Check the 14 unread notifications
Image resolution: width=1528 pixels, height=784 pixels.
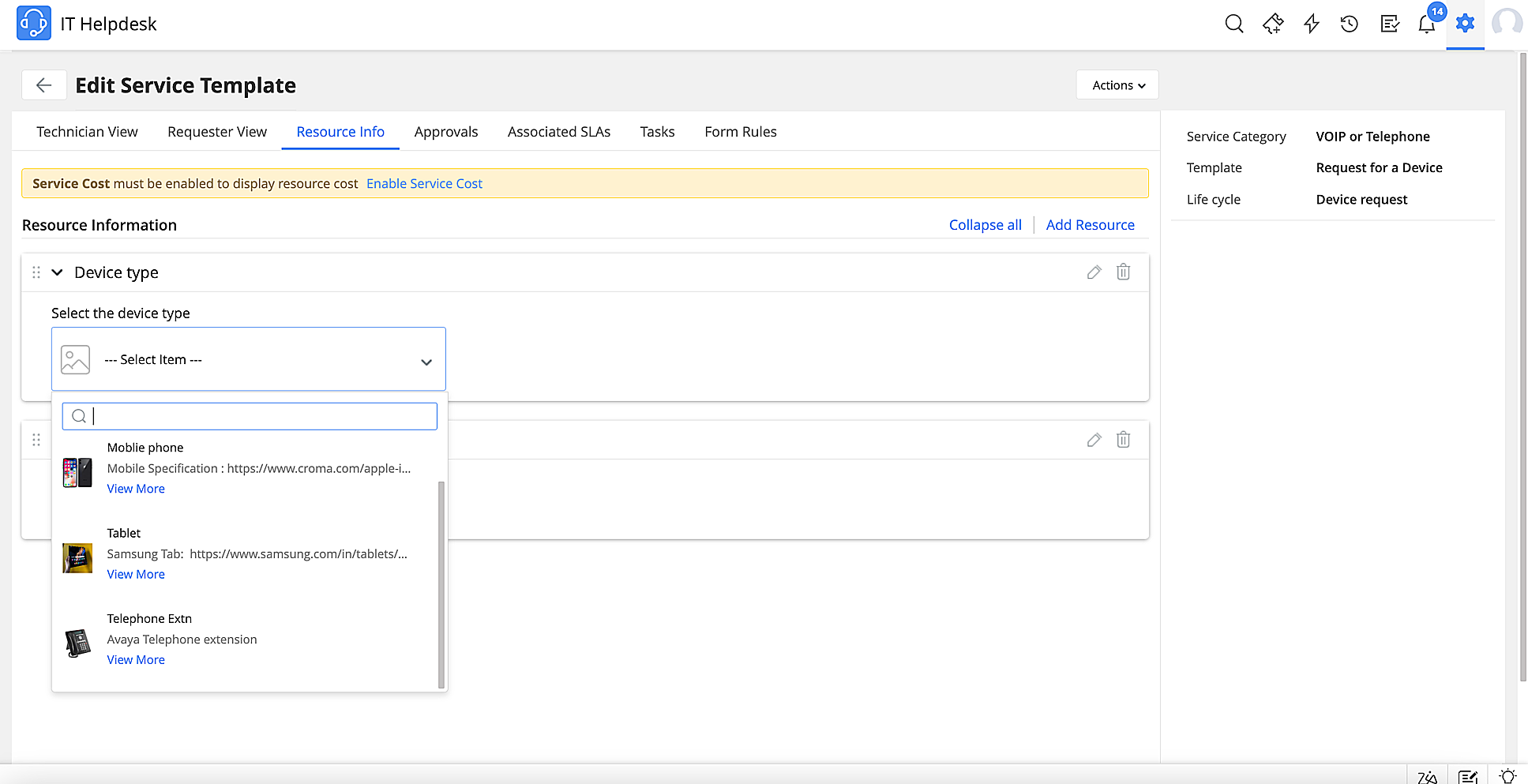(1427, 24)
